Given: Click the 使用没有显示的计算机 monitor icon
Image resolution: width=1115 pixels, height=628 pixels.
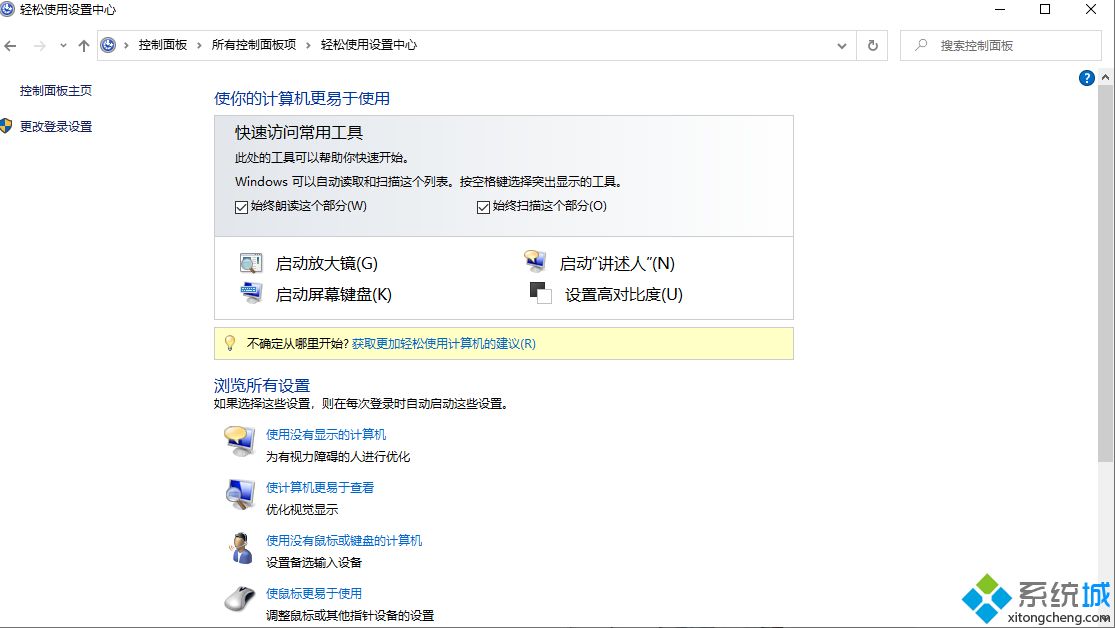Looking at the screenshot, I should pos(238,440).
